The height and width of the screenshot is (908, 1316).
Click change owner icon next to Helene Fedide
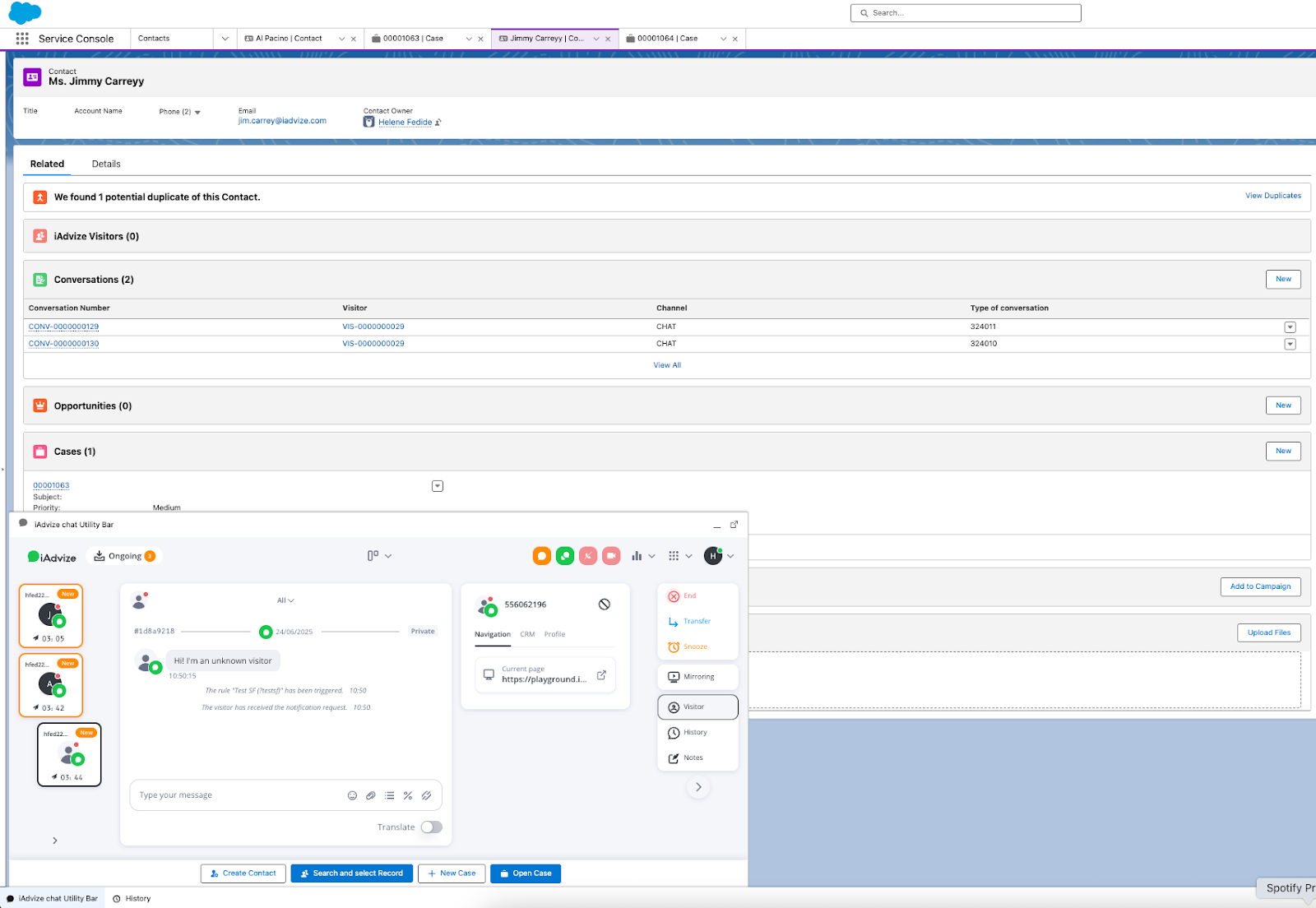(x=438, y=123)
